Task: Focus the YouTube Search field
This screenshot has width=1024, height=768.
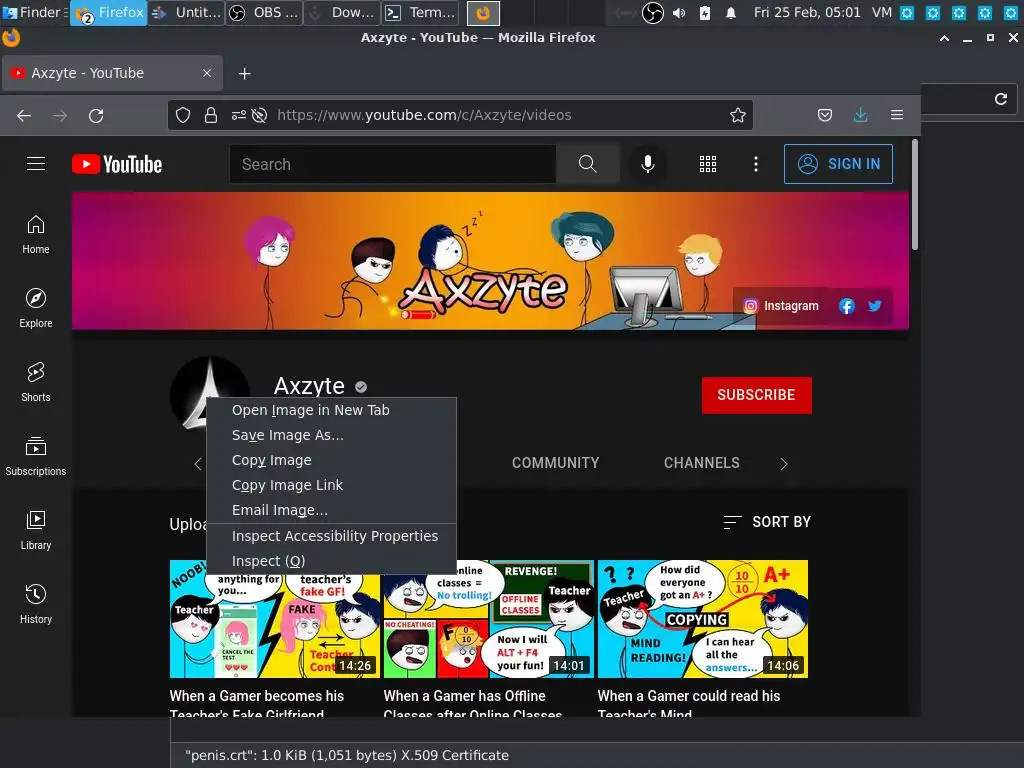Action: [x=393, y=165]
